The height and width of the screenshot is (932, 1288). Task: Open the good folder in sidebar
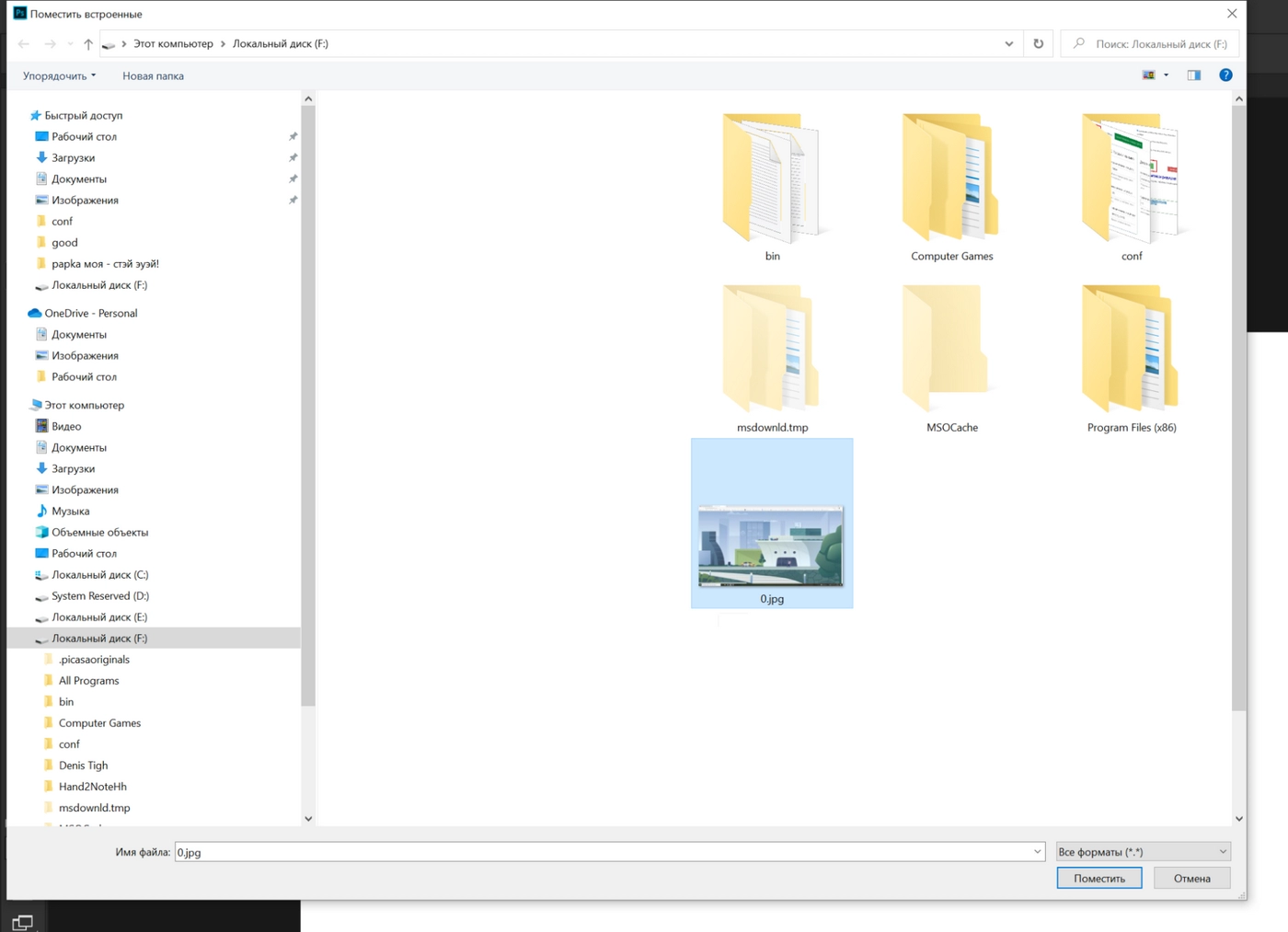pos(64,243)
